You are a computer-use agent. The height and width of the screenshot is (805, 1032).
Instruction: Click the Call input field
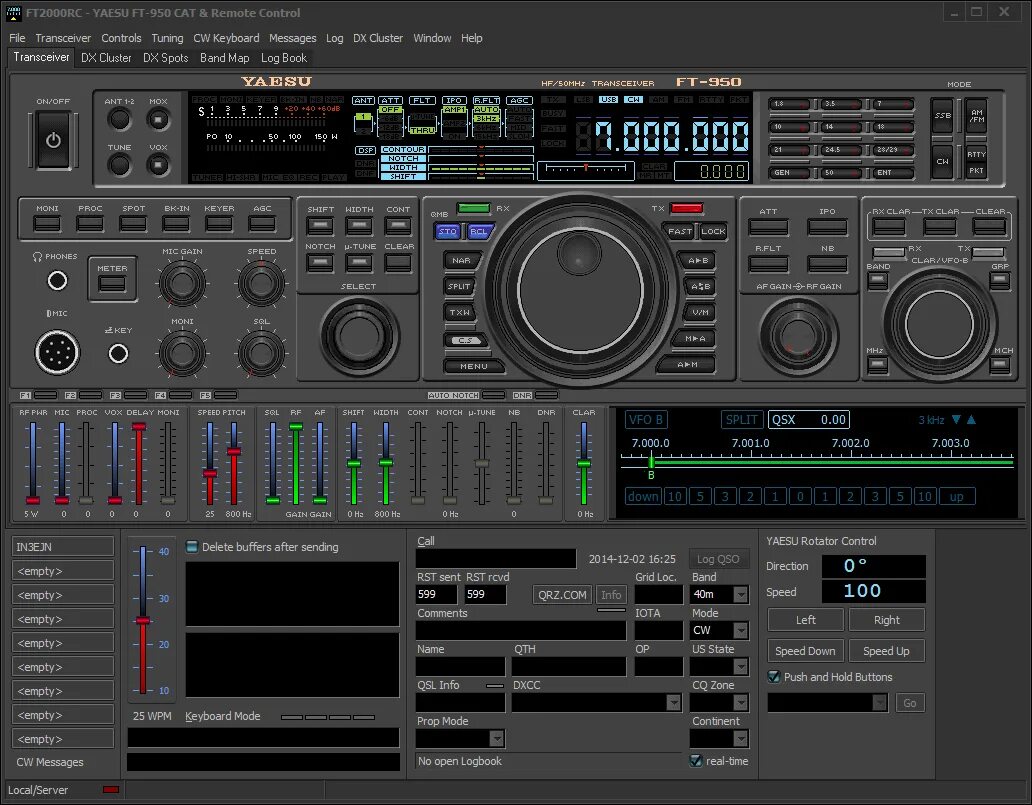[x=496, y=559]
